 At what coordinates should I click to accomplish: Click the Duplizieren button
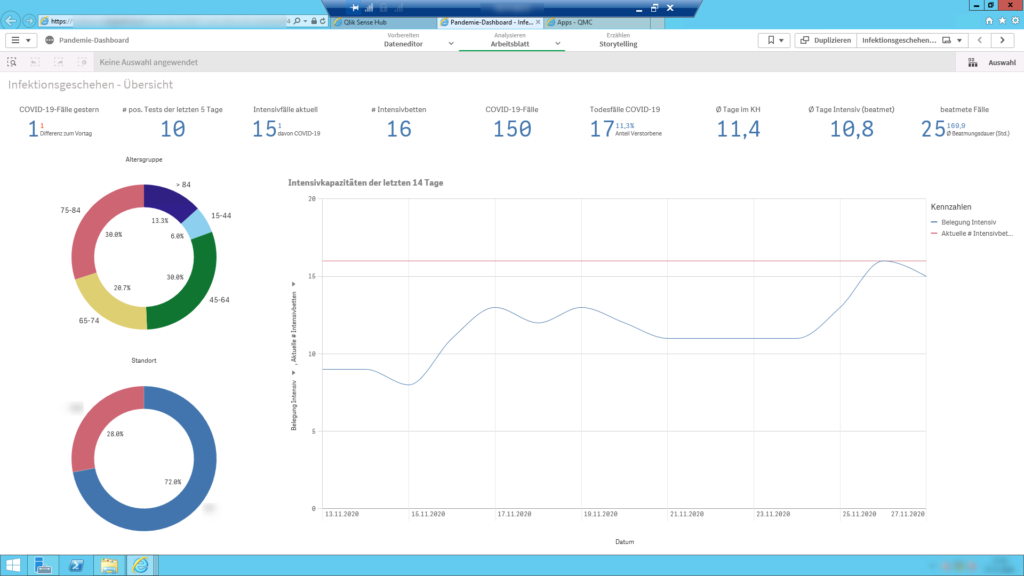(x=826, y=40)
